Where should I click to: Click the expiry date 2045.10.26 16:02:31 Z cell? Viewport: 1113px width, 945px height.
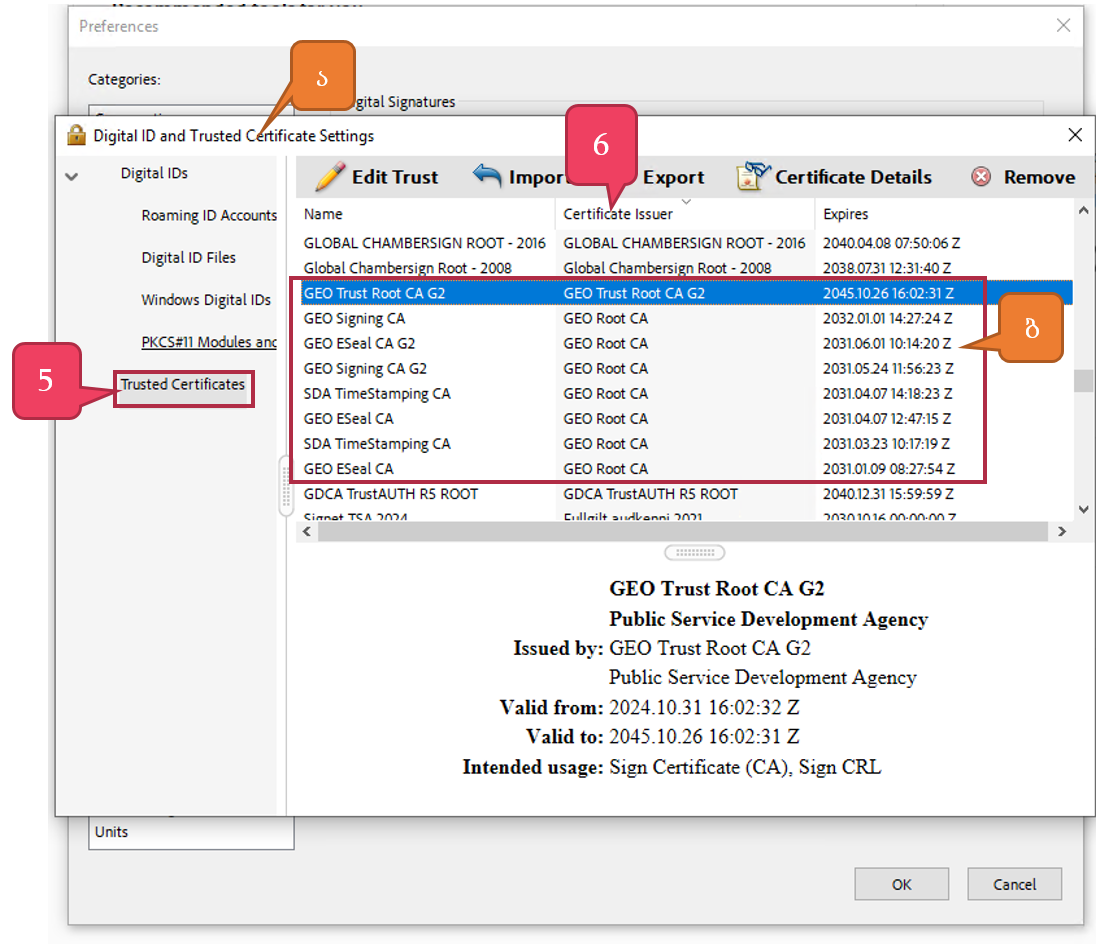[x=888, y=293]
